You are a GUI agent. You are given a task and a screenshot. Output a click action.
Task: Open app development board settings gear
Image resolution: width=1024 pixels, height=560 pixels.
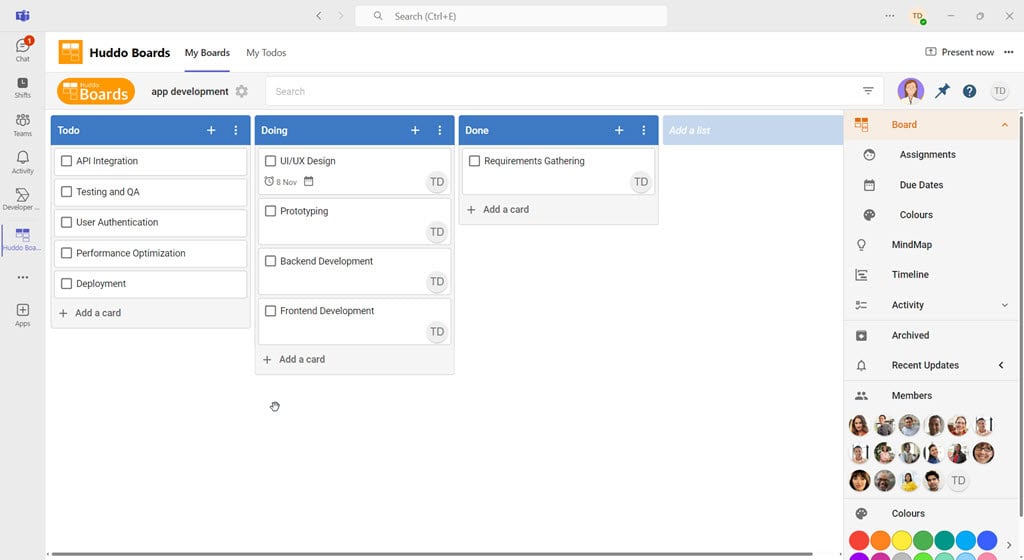coord(242,91)
